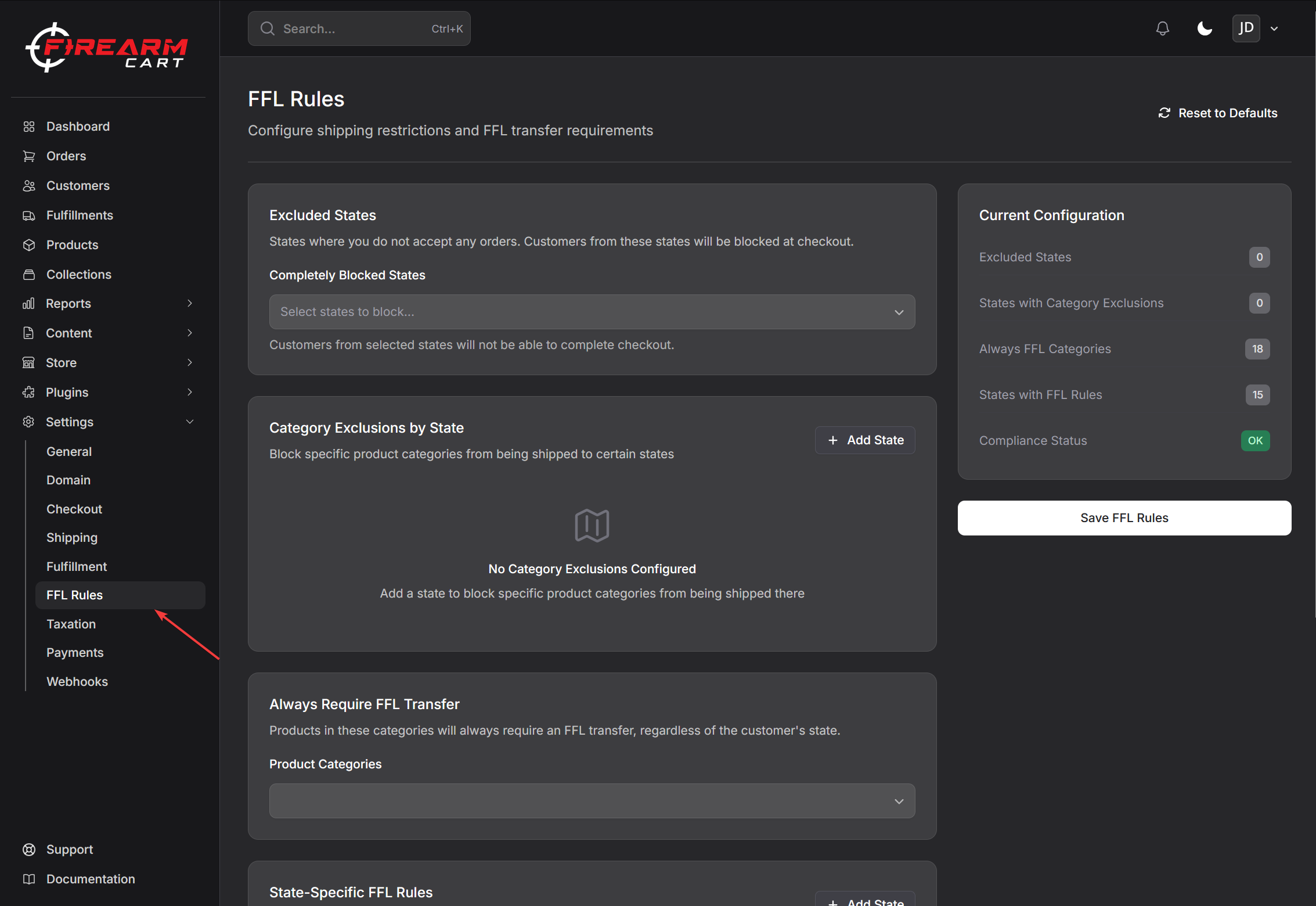The height and width of the screenshot is (906, 1316).
Task: Click the Always FFL Categories badge 18
Action: tap(1257, 349)
